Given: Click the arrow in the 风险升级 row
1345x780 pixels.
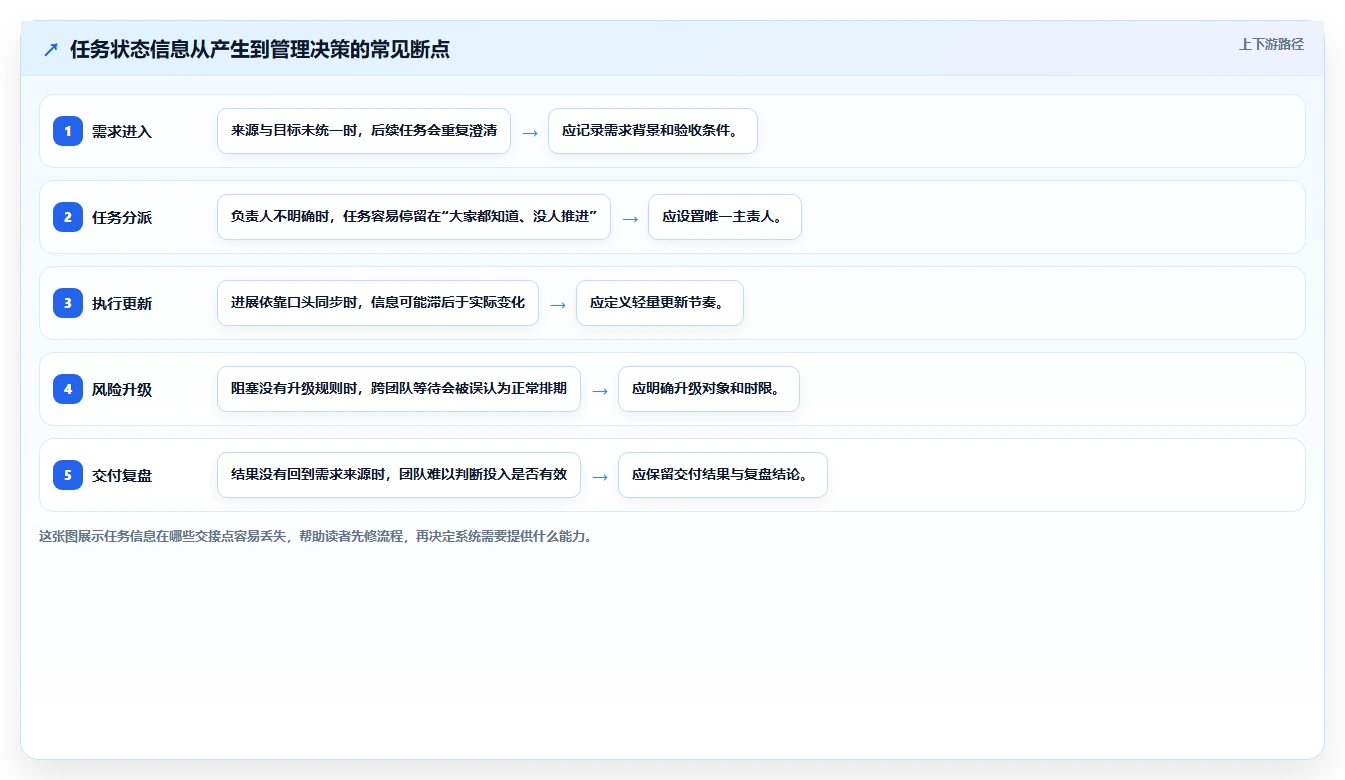Looking at the screenshot, I should tap(600, 390).
